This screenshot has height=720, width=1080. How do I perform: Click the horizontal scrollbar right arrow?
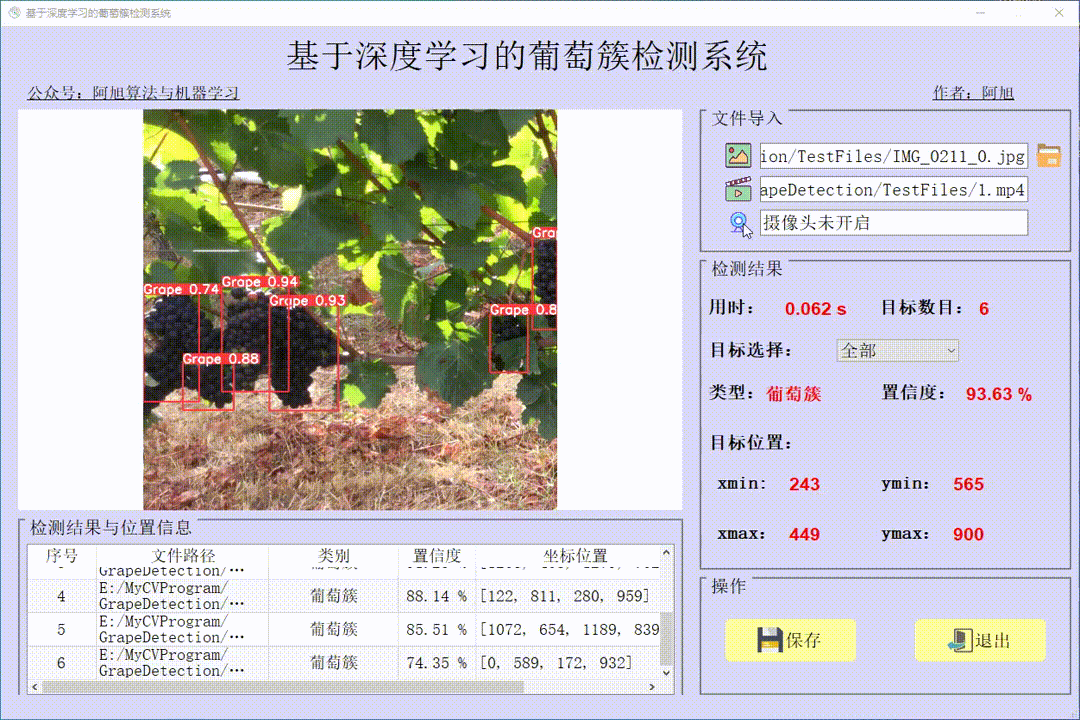point(652,687)
